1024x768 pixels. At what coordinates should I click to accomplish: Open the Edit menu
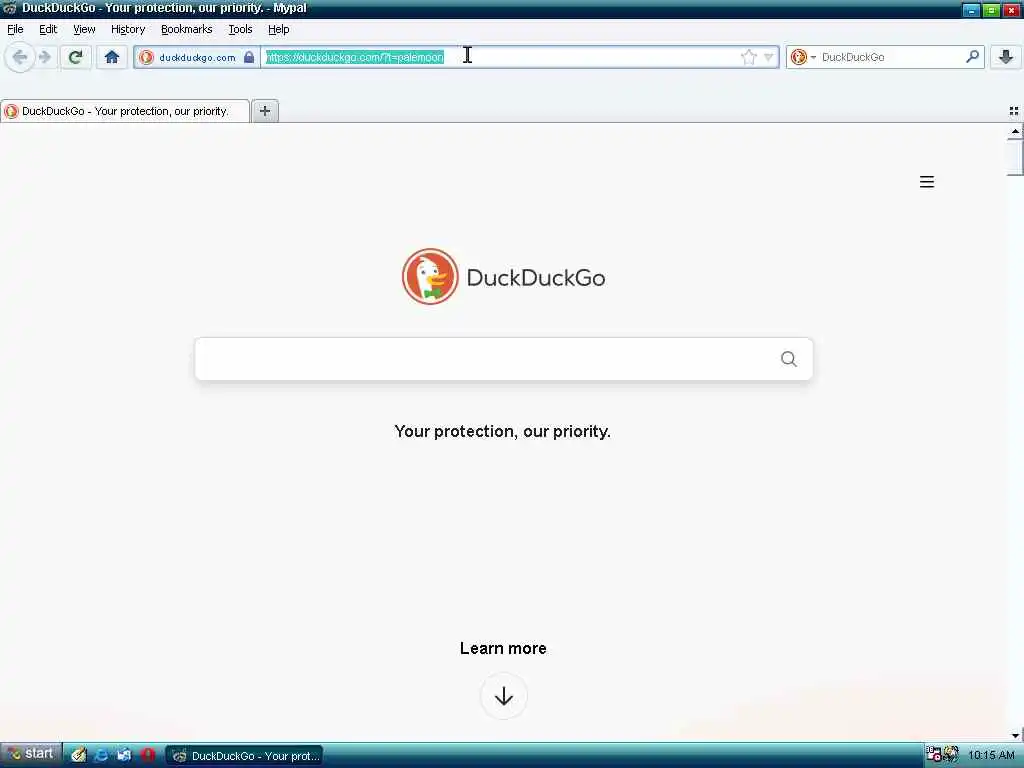click(x=48, y=29)
